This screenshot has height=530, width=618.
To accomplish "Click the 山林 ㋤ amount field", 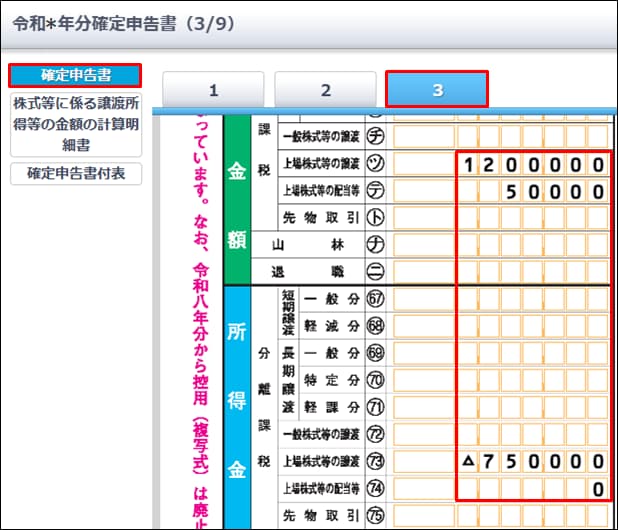I will pos(532,243).
